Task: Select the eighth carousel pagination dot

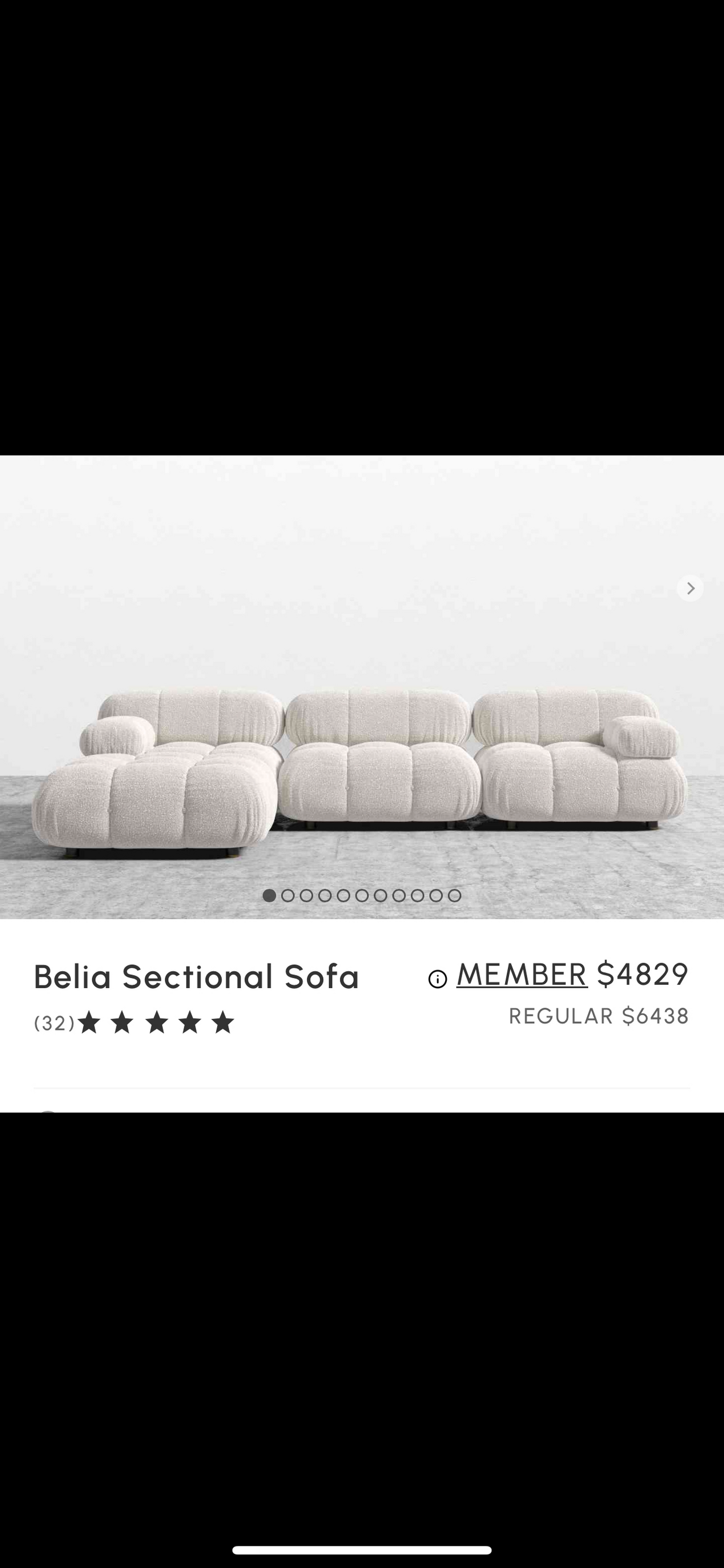Action: (x=399, y=895)
